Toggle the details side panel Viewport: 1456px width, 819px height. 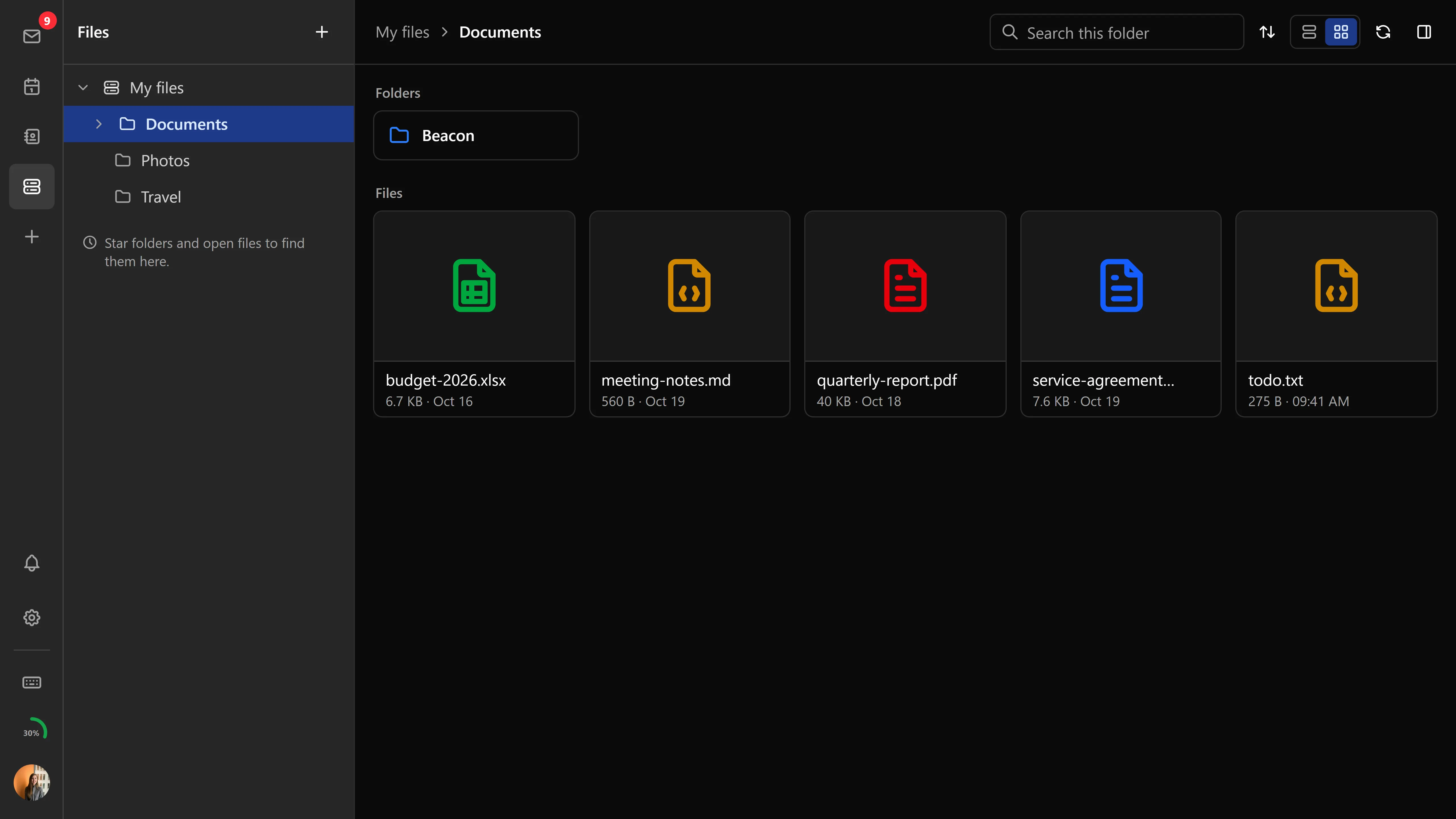(1424, 32)
